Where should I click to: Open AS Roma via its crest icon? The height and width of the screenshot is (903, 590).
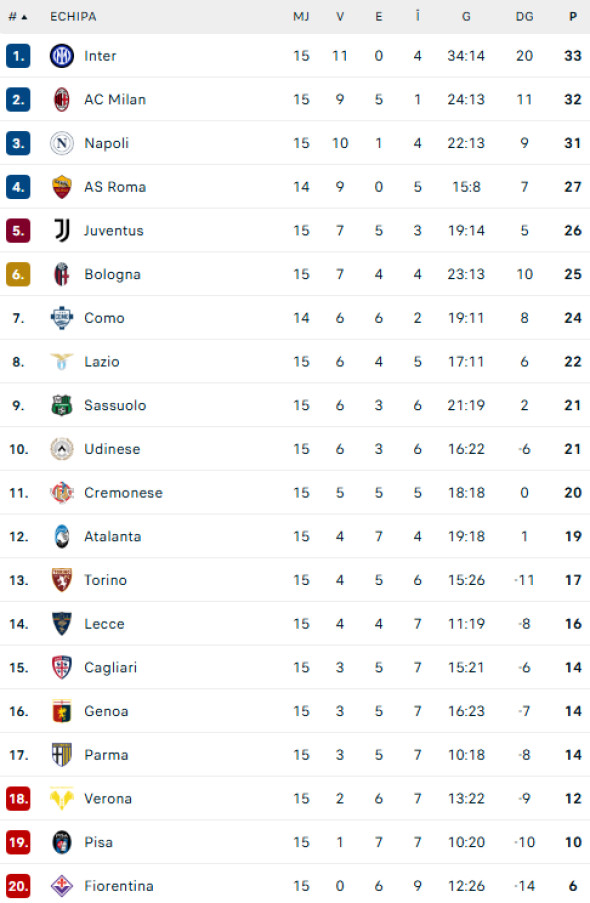point(63,187)
